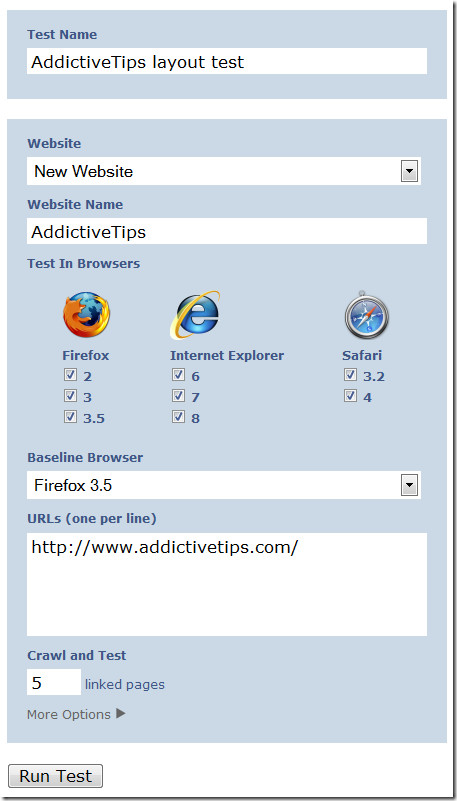
Task: Expand More Options section
Action: (x=76, y=714)
